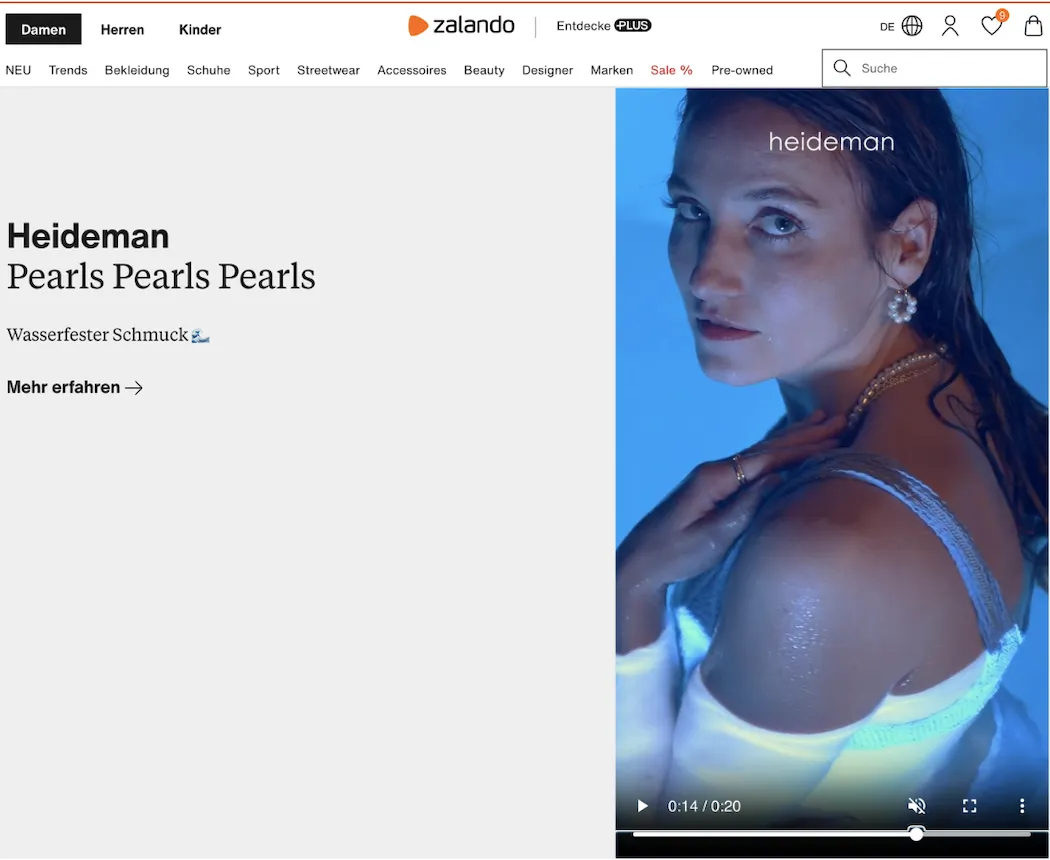Open the Schuhe menu

[x=209, y=70]
